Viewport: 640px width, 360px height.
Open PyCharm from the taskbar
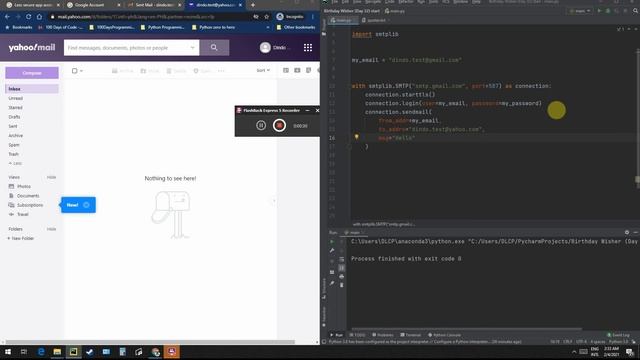(73, 352)
